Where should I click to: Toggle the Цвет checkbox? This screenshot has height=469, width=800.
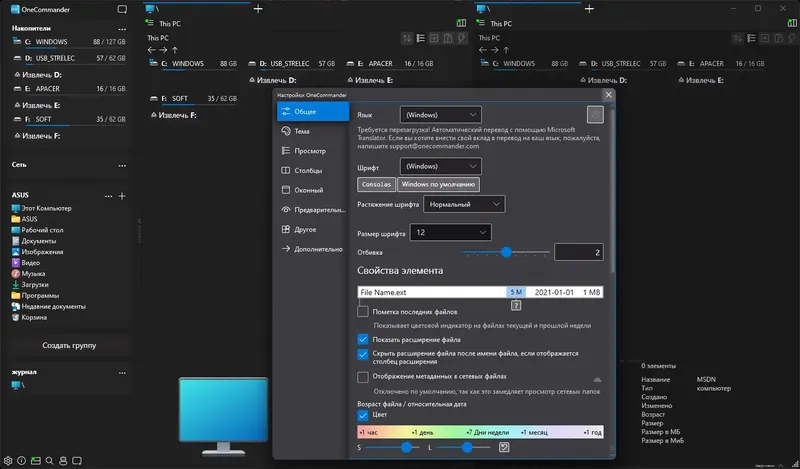pyautogui.click(x=363, y=415)
